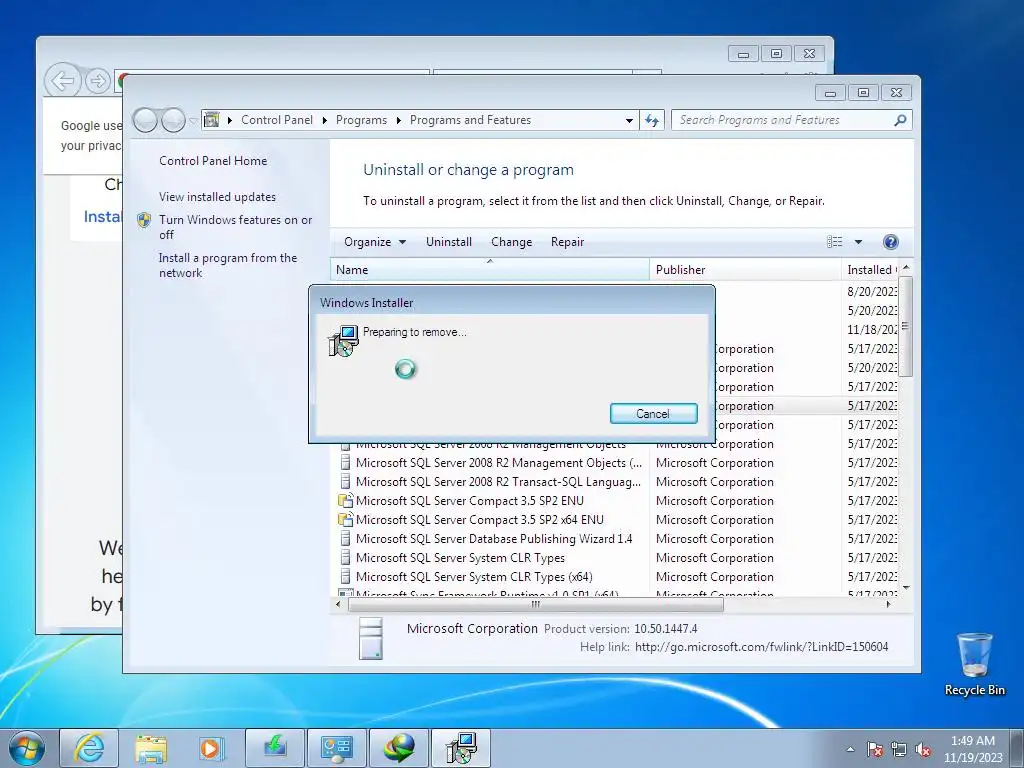
Task: Sort by the Publisher column header
Action: (x=745, y=270)
